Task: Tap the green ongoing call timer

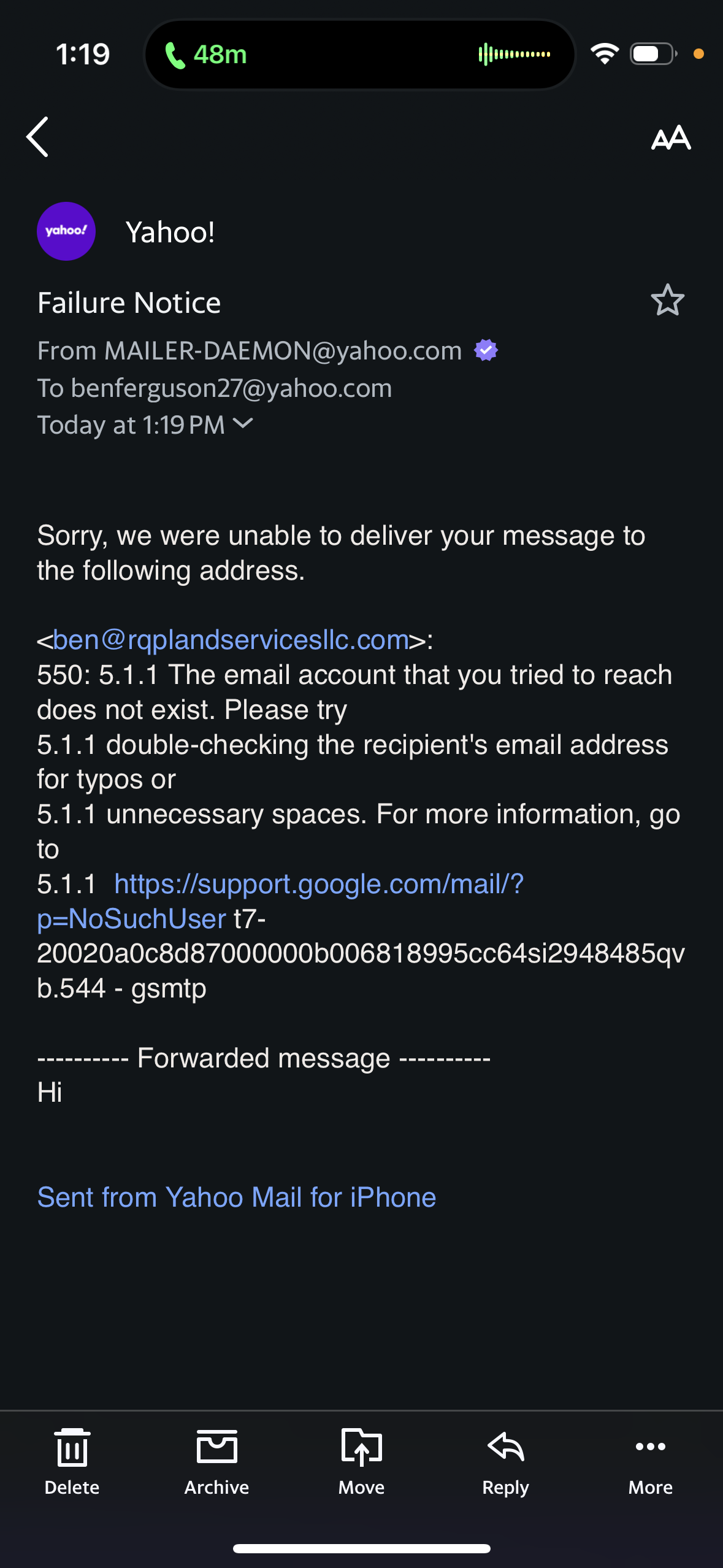Action: click(206, 55)
